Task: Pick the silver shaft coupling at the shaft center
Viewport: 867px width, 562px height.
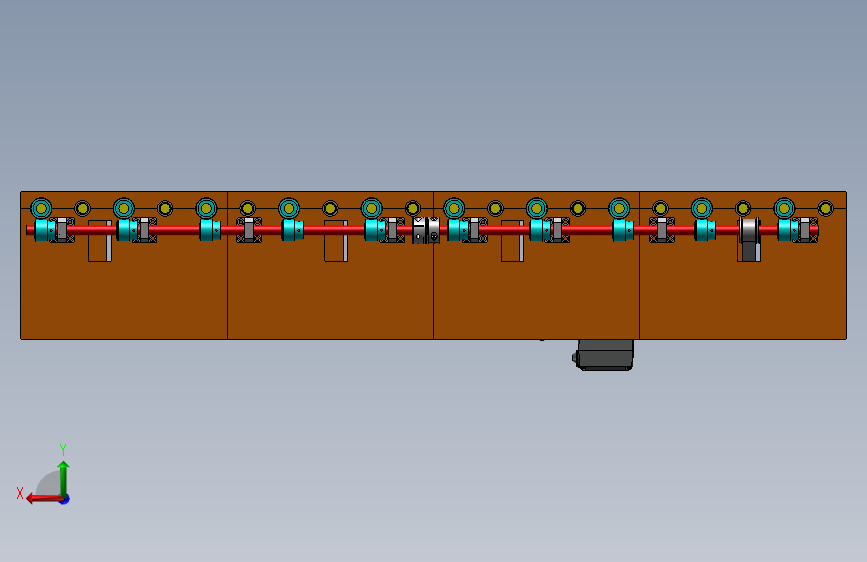Action: [x=426, y=230]
